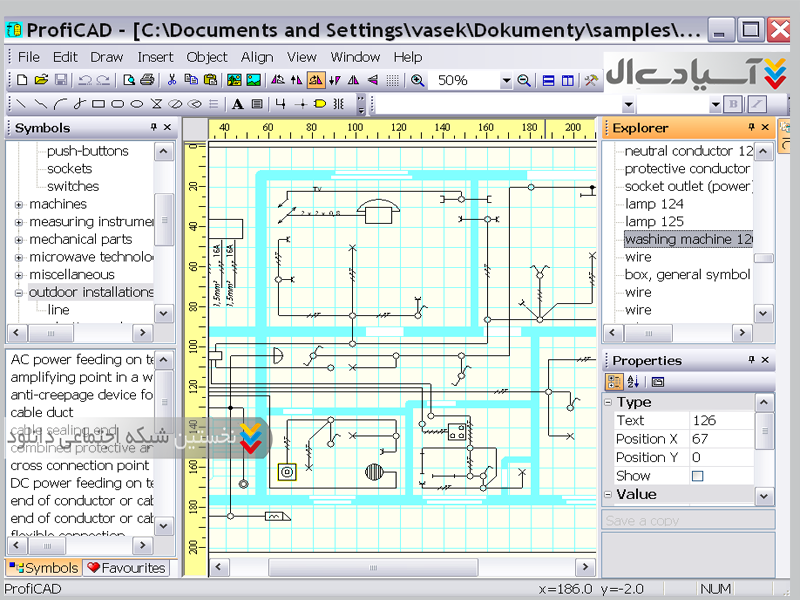Click the Print icon in the toolbar

coord(147,80)
